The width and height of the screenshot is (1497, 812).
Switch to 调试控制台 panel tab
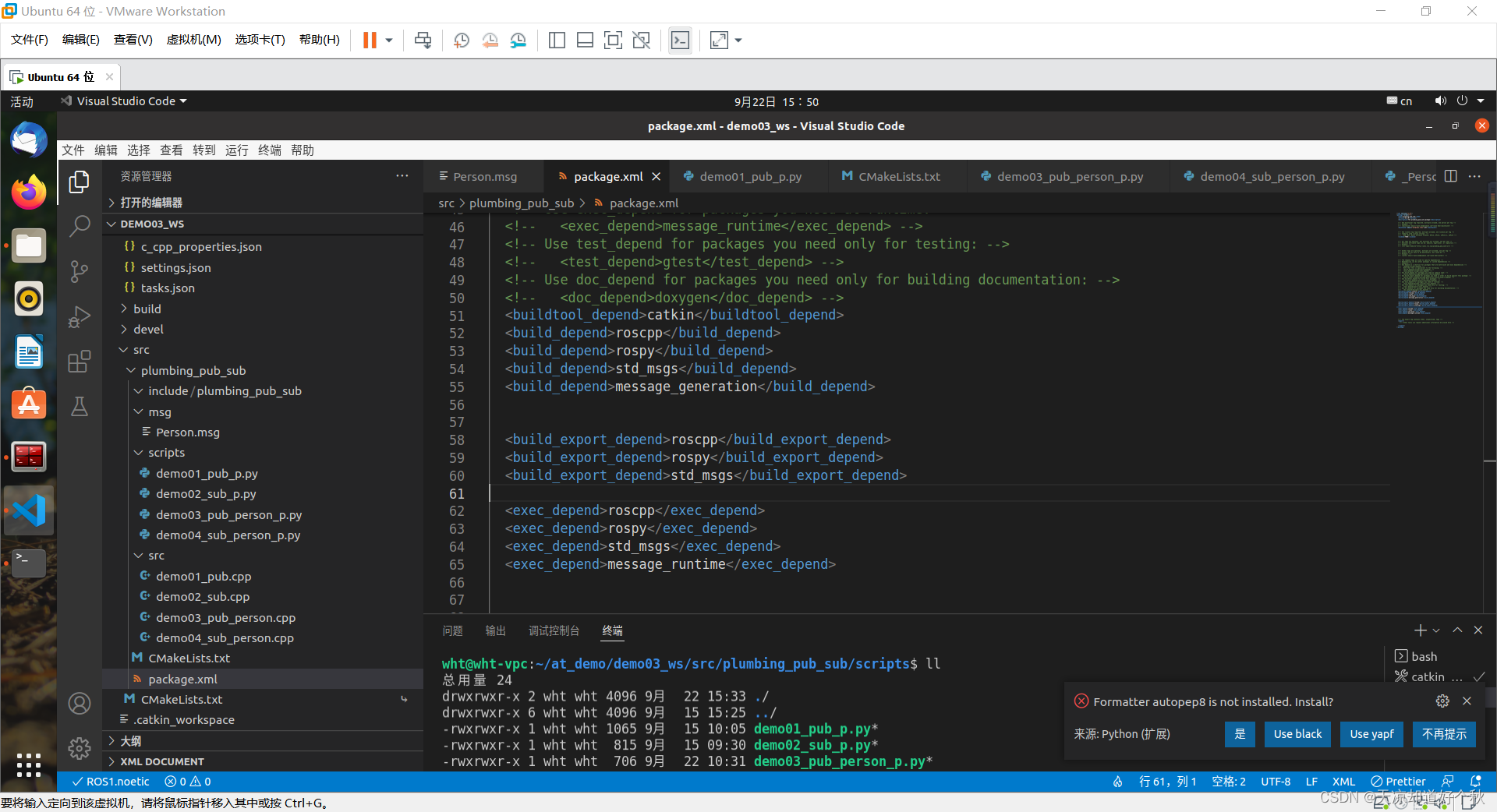click(554, 631)
